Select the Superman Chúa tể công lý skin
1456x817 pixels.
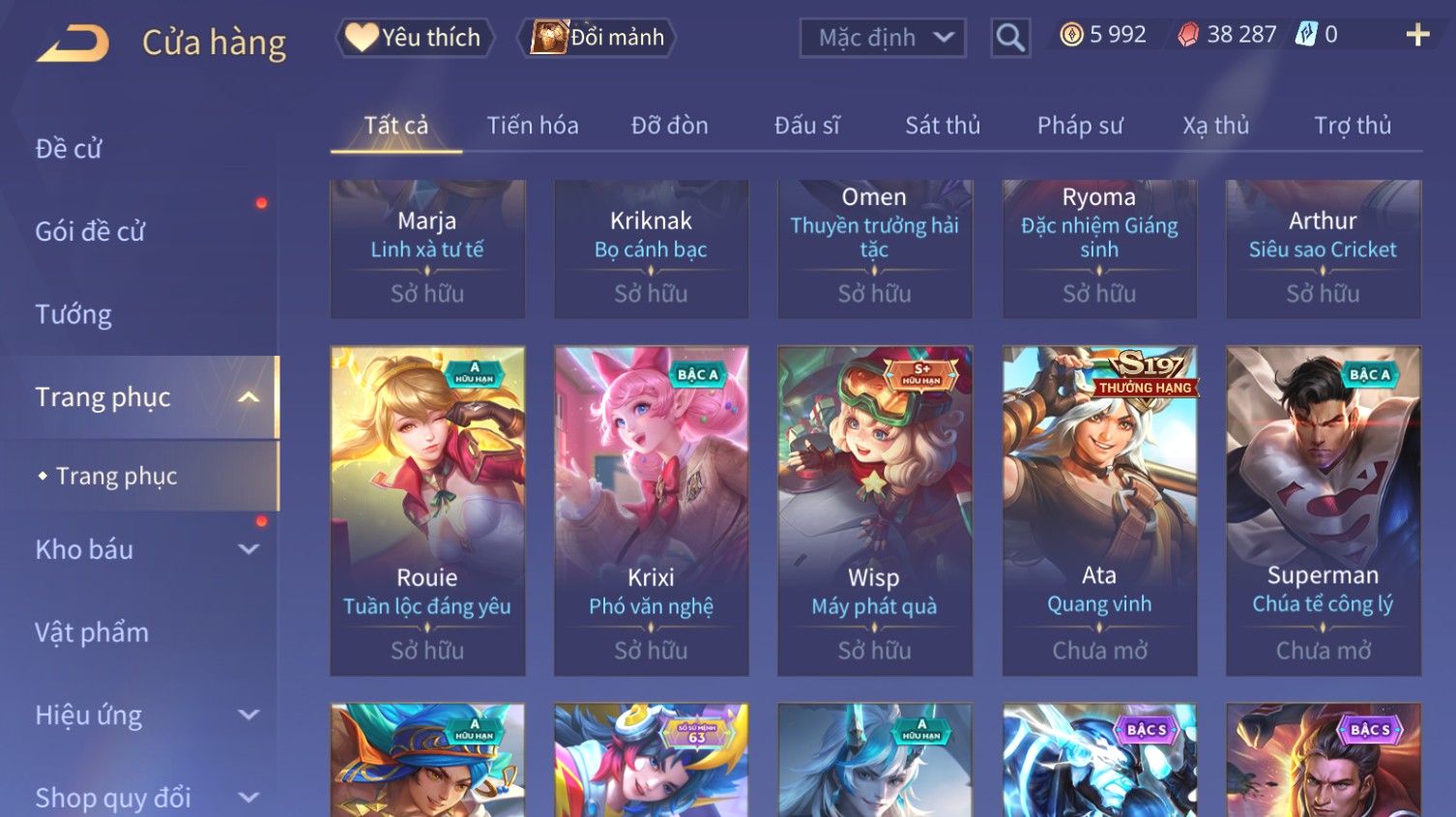[x=1324, y=511]
